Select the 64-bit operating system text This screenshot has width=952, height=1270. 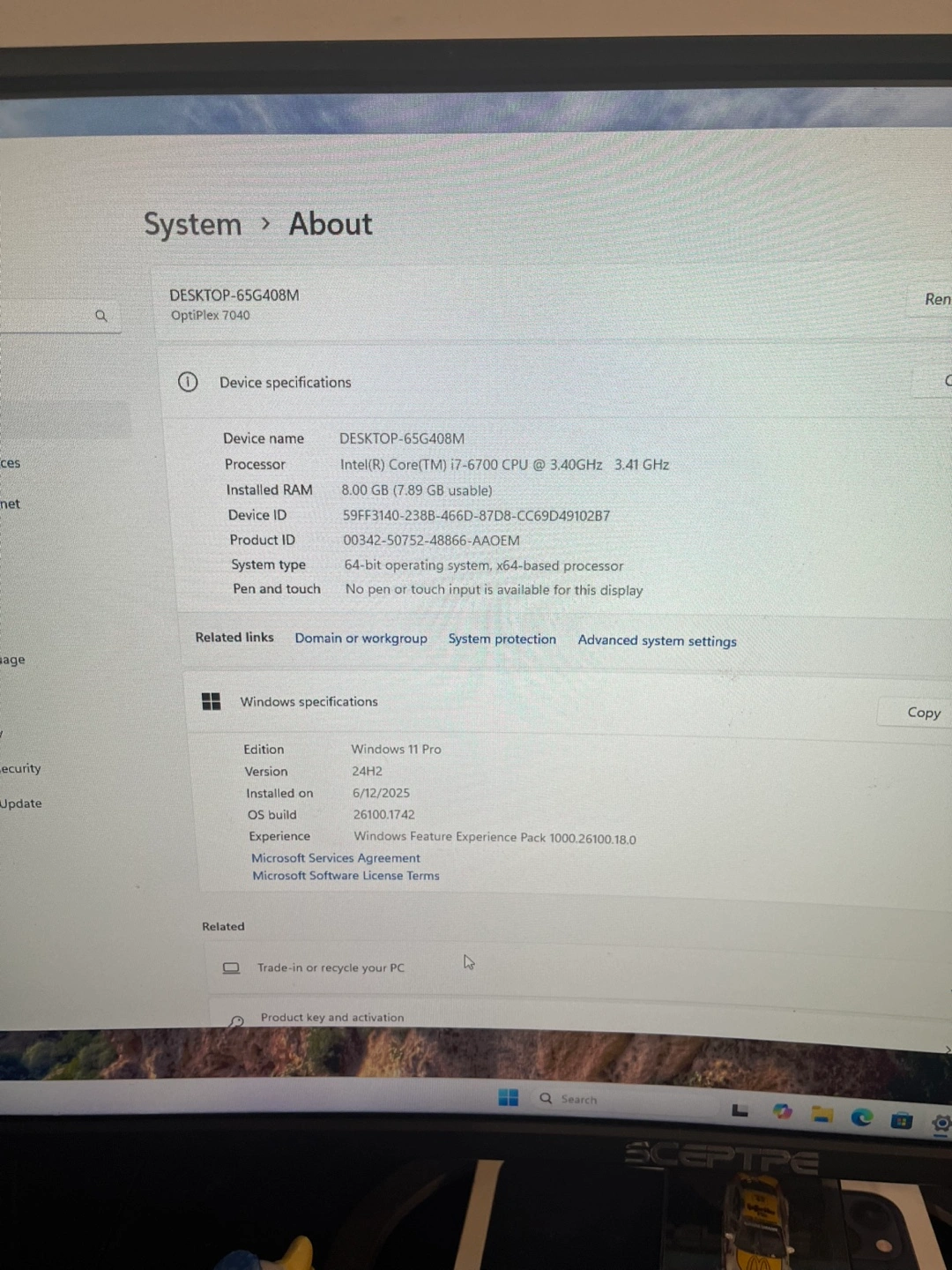[484, 565]
